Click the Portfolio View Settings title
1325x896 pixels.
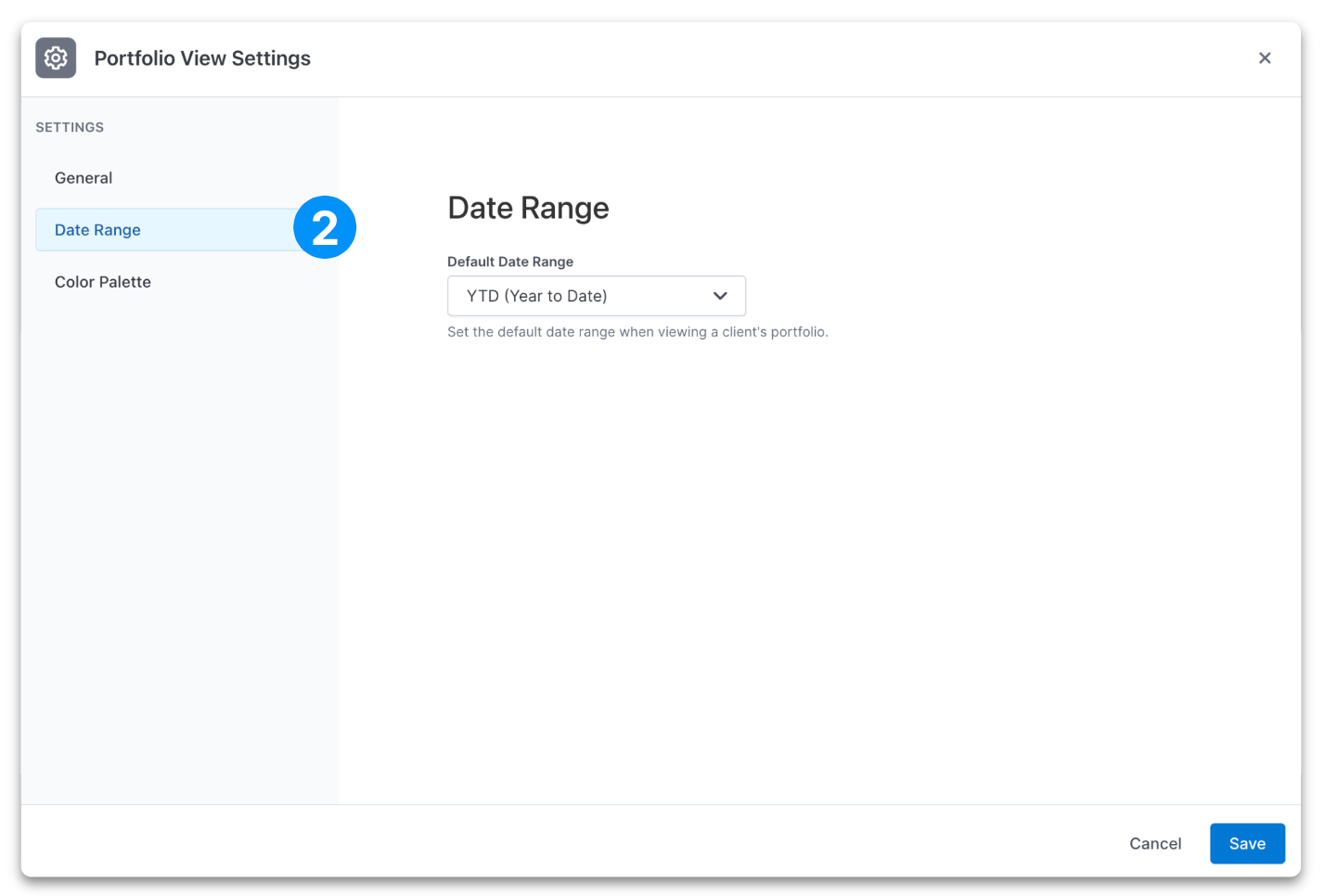[201, 58]
